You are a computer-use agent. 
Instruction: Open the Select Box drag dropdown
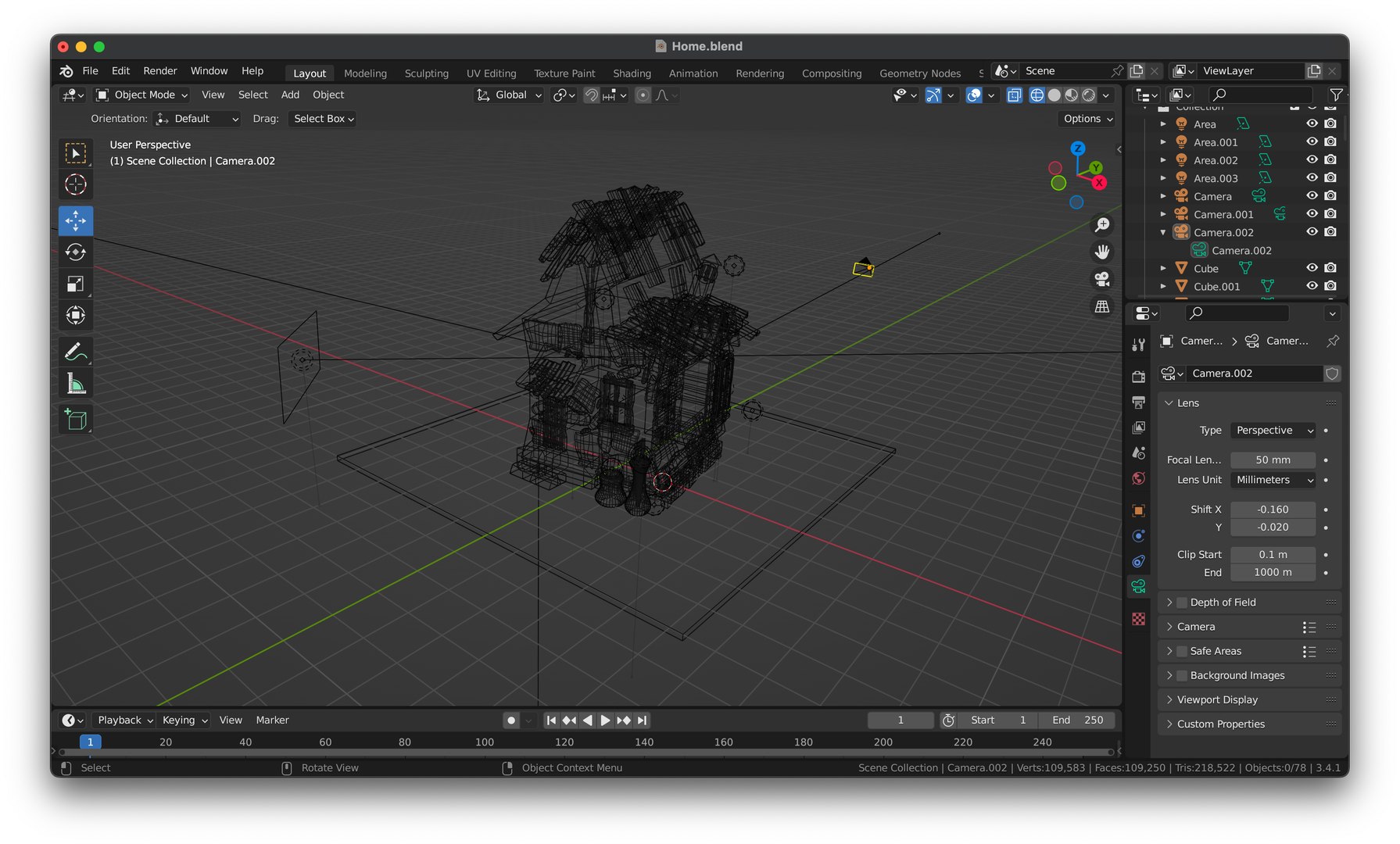click(x=324, y=119)
